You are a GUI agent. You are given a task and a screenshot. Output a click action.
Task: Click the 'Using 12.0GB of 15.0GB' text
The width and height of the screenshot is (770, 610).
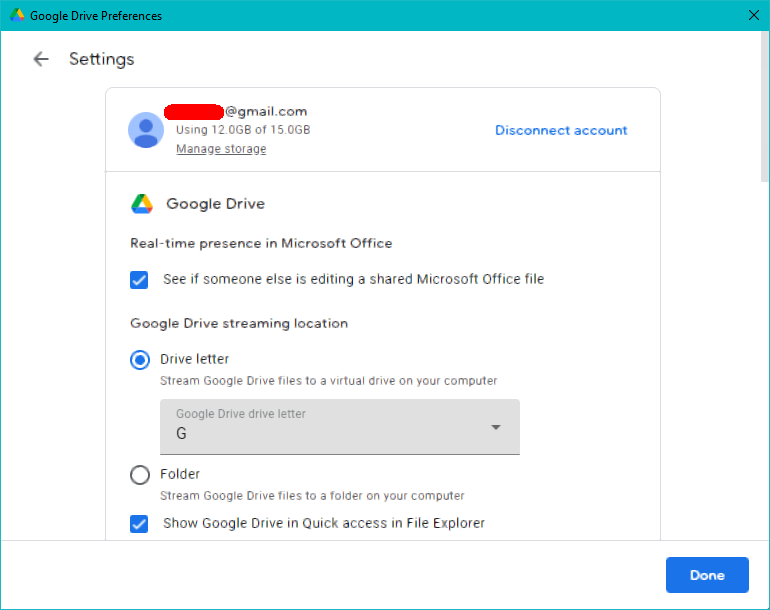243,130
